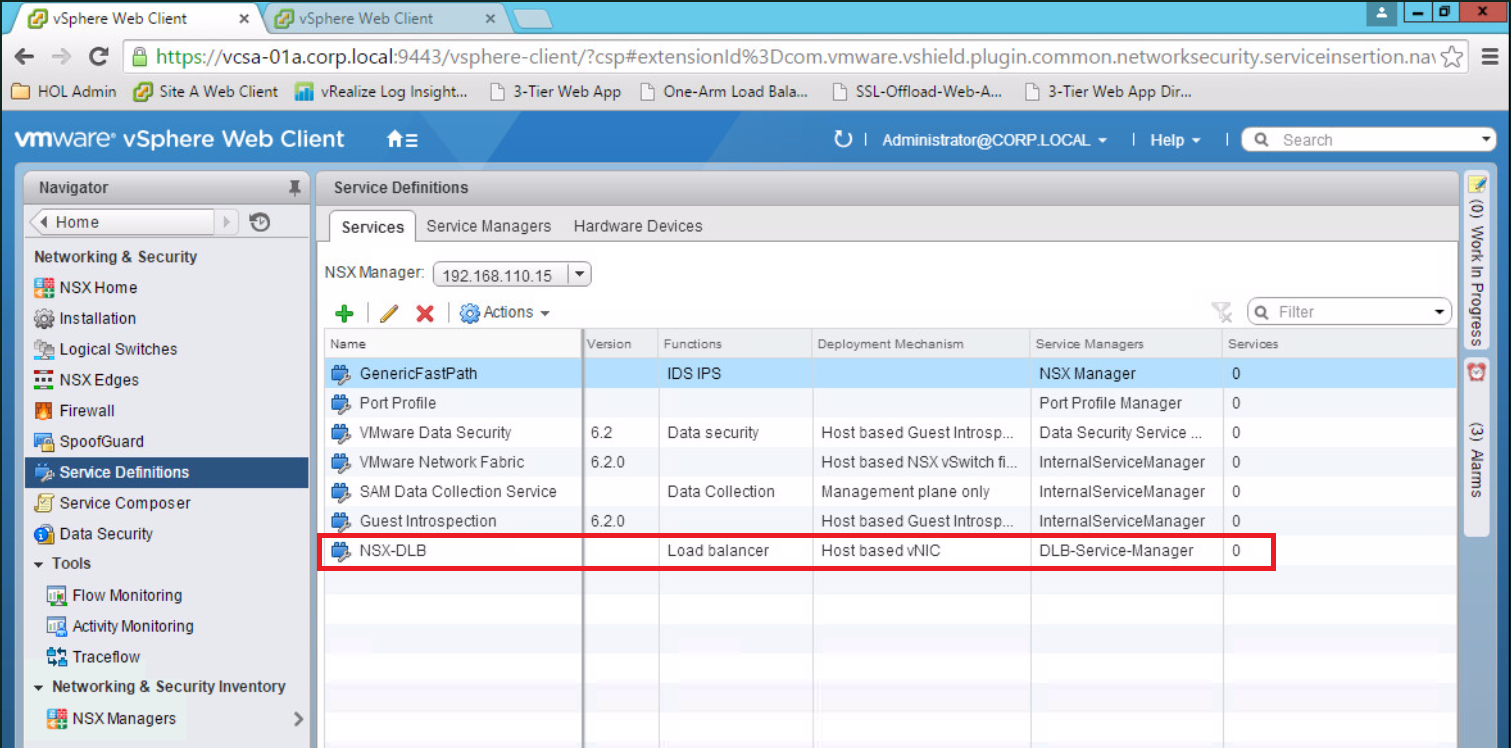Click the vSphere home menu icon

coord(402,140)
